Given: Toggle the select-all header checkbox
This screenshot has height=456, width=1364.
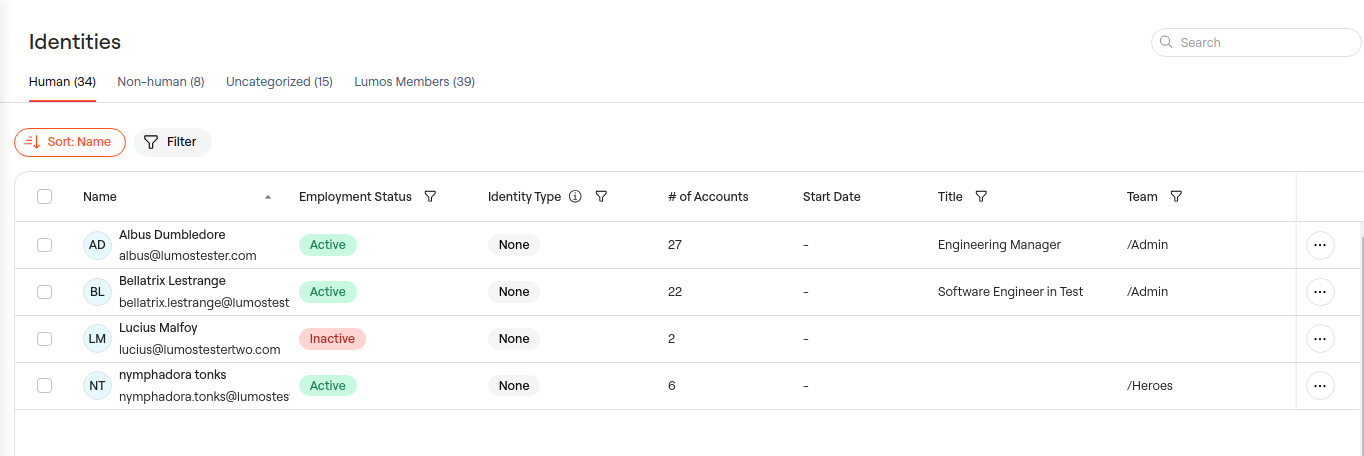Looking at the screenshot, I should tap(44, 197).
